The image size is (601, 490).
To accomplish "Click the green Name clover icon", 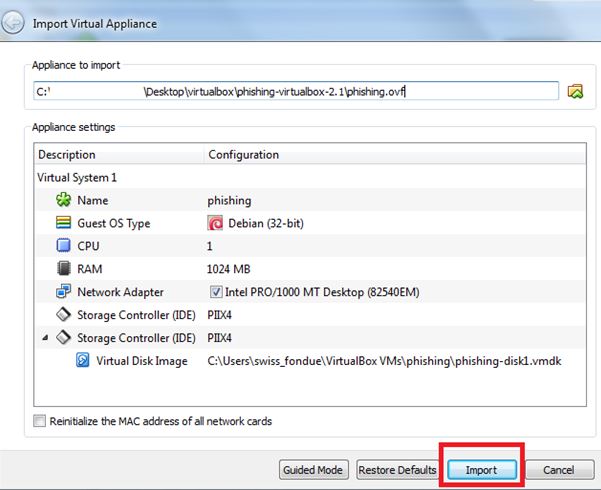I will point(63,200).
